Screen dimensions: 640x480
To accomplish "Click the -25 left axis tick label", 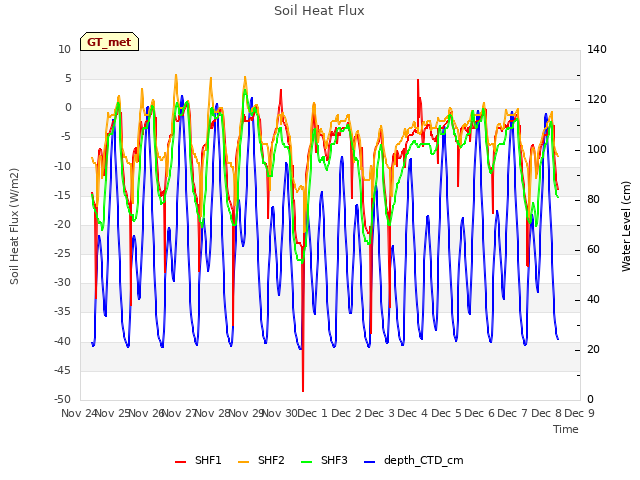I will click(63, 253).
